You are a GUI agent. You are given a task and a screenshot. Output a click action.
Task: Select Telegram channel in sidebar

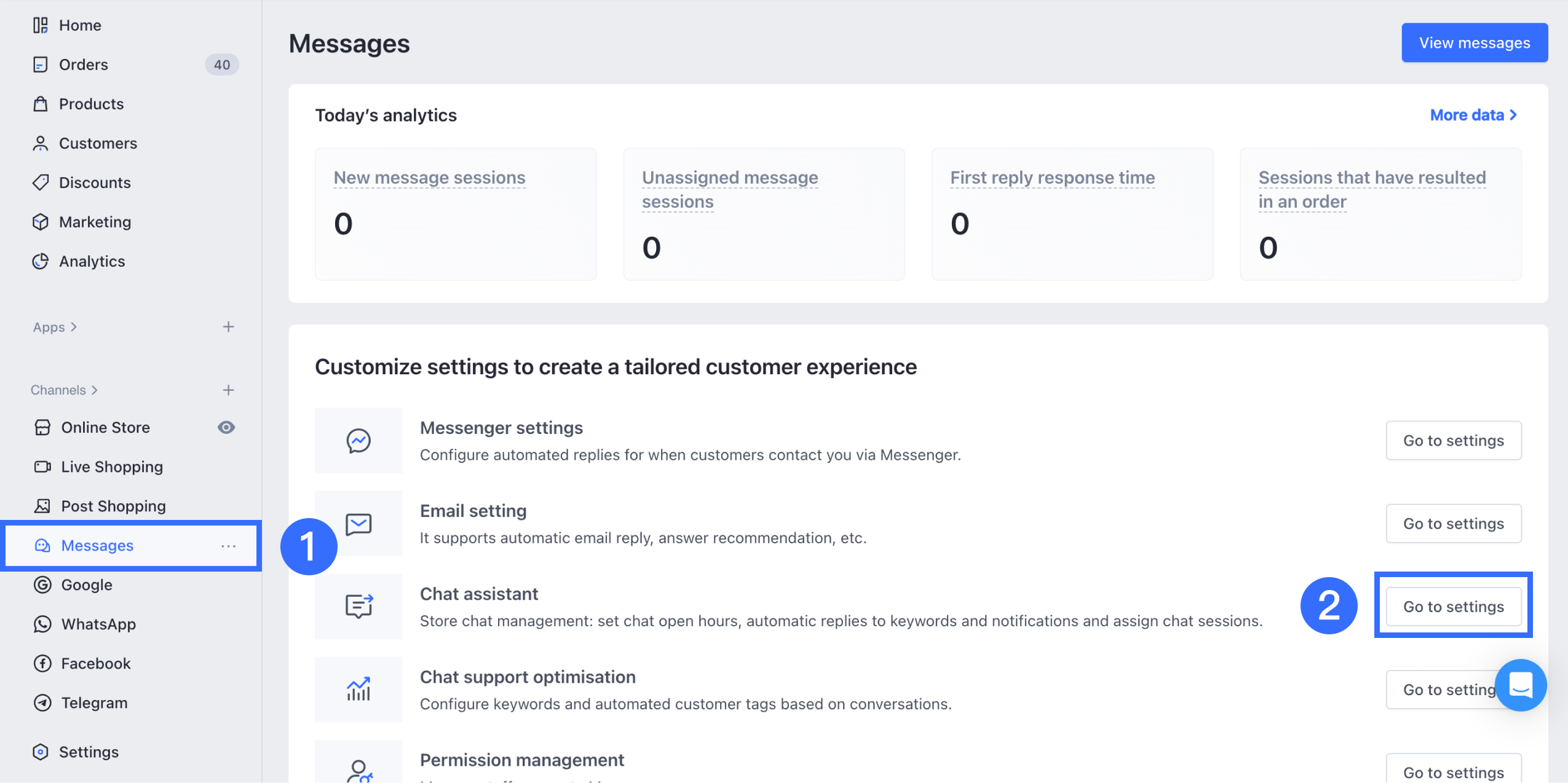pyautogui.click(x=94, y=703)
